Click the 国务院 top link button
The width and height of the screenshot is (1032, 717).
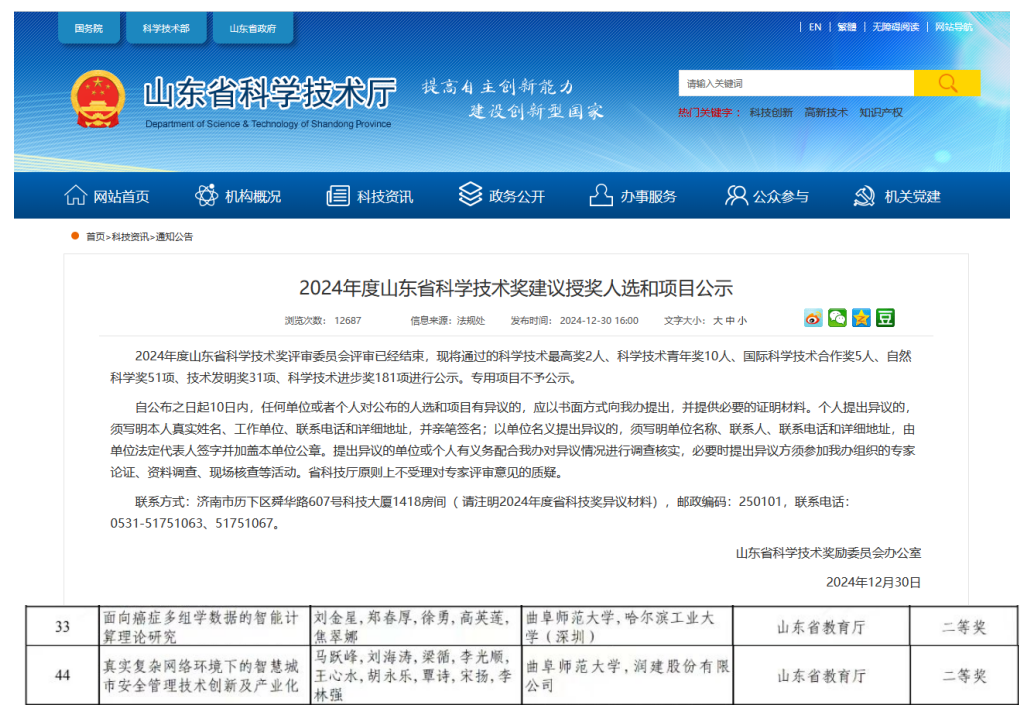(87, 29)
